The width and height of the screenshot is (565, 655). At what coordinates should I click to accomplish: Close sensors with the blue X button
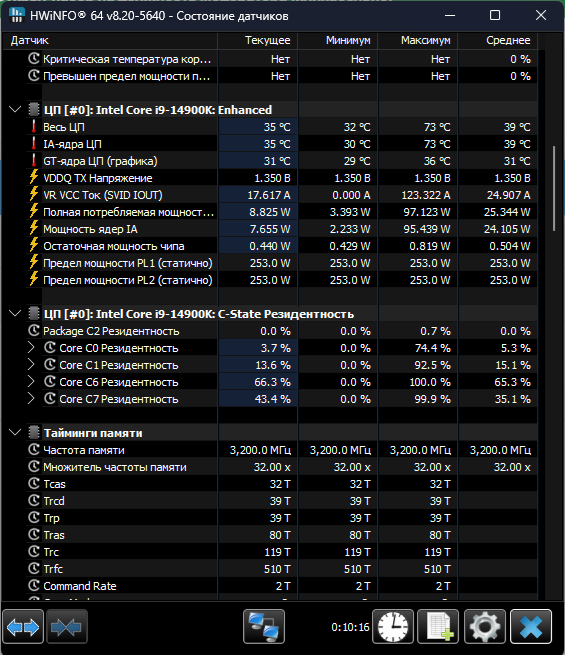pos(531,627)
